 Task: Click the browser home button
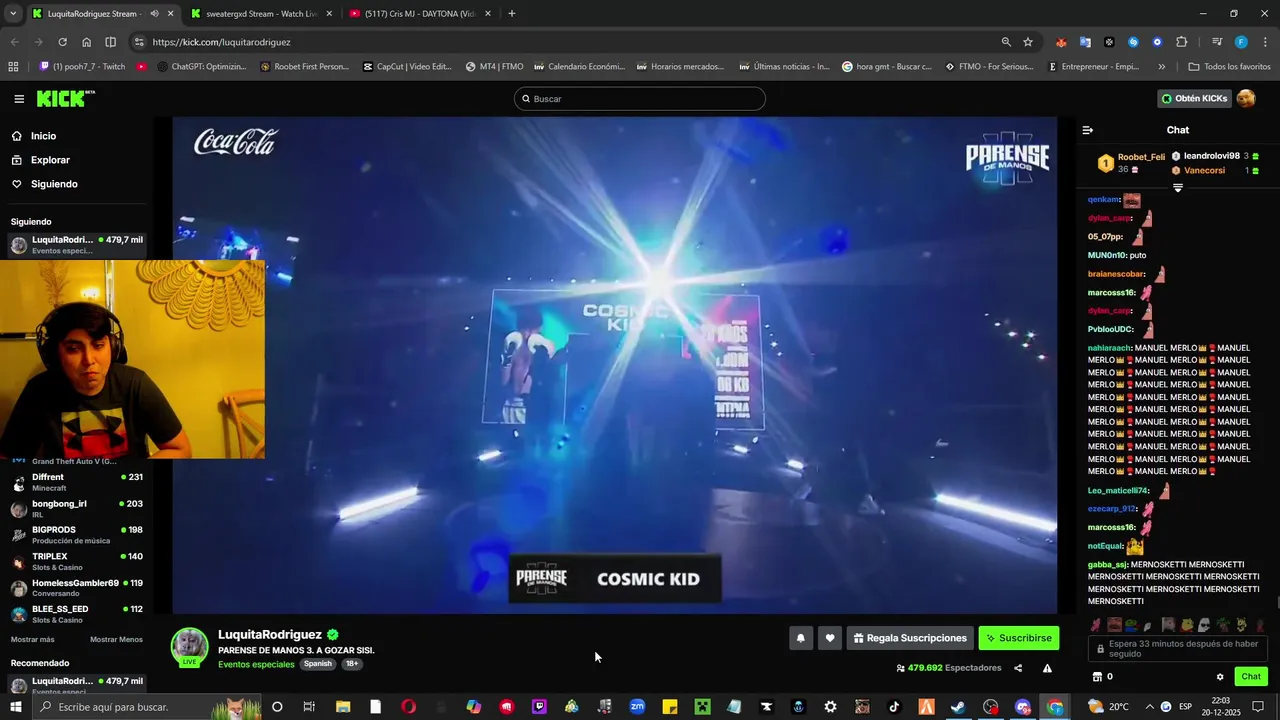(86, 42)
